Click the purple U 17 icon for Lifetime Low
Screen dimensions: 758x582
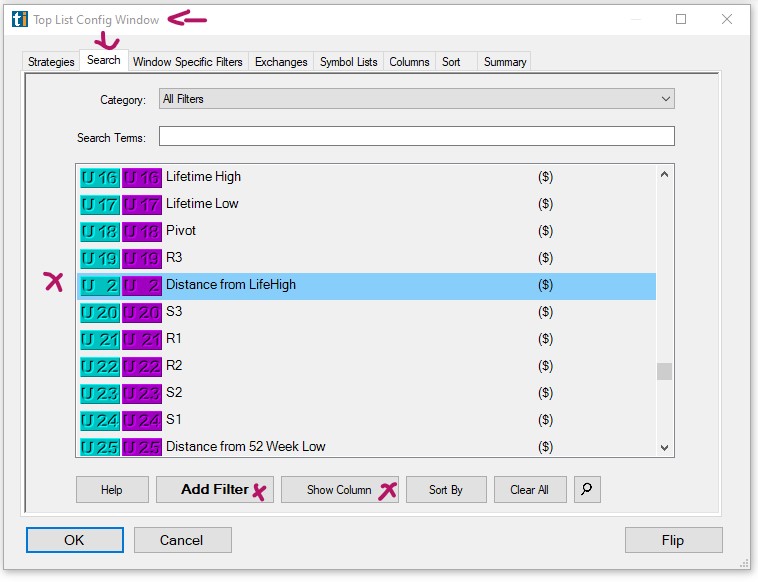[x=141, y=204]
